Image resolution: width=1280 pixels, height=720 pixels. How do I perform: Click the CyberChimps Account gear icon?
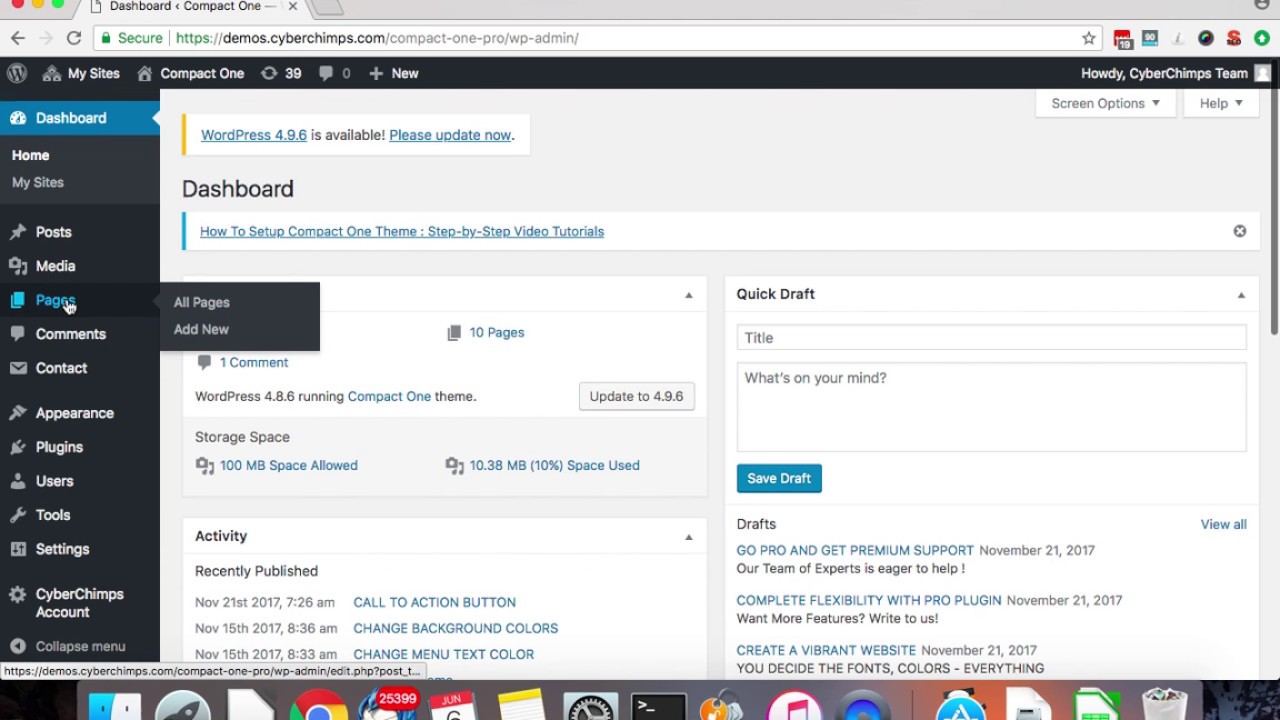click(18, 594)
